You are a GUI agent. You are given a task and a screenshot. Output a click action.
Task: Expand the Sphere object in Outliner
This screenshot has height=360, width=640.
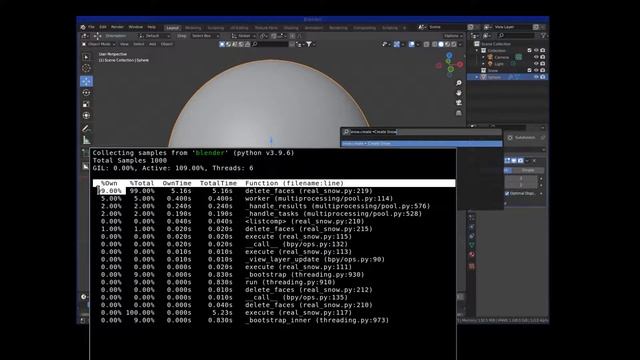pyautogui.click(x=477, y=77)
